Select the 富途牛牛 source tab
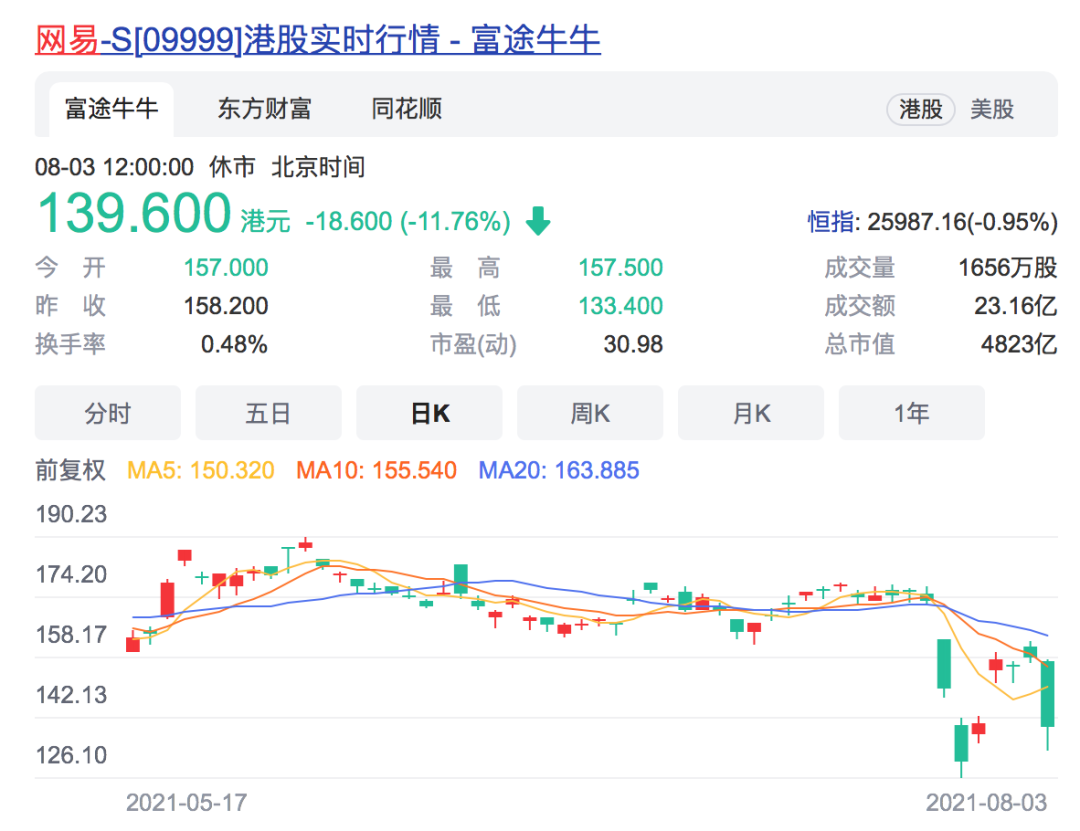Image resolution: width=1080 pixels, height=831 pixels. click(x=111, y=109)
